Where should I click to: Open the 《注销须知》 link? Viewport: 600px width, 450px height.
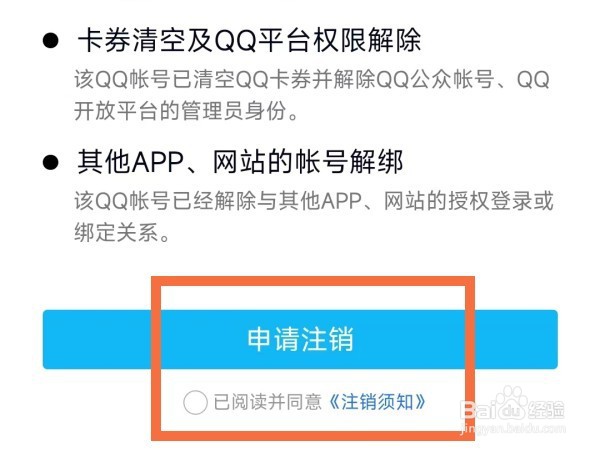[x=377, y=402]
